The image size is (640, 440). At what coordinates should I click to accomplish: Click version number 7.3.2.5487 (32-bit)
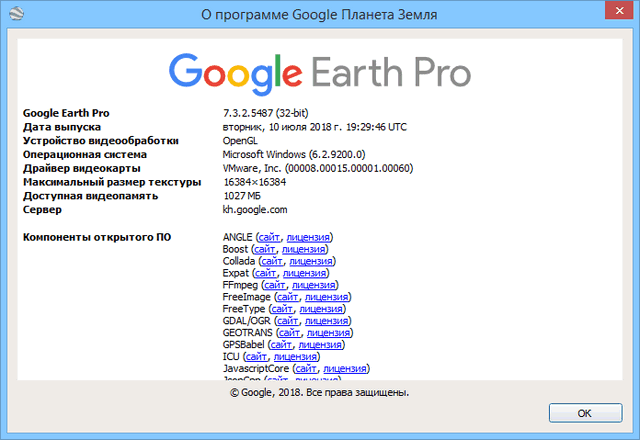pos(265,113)
